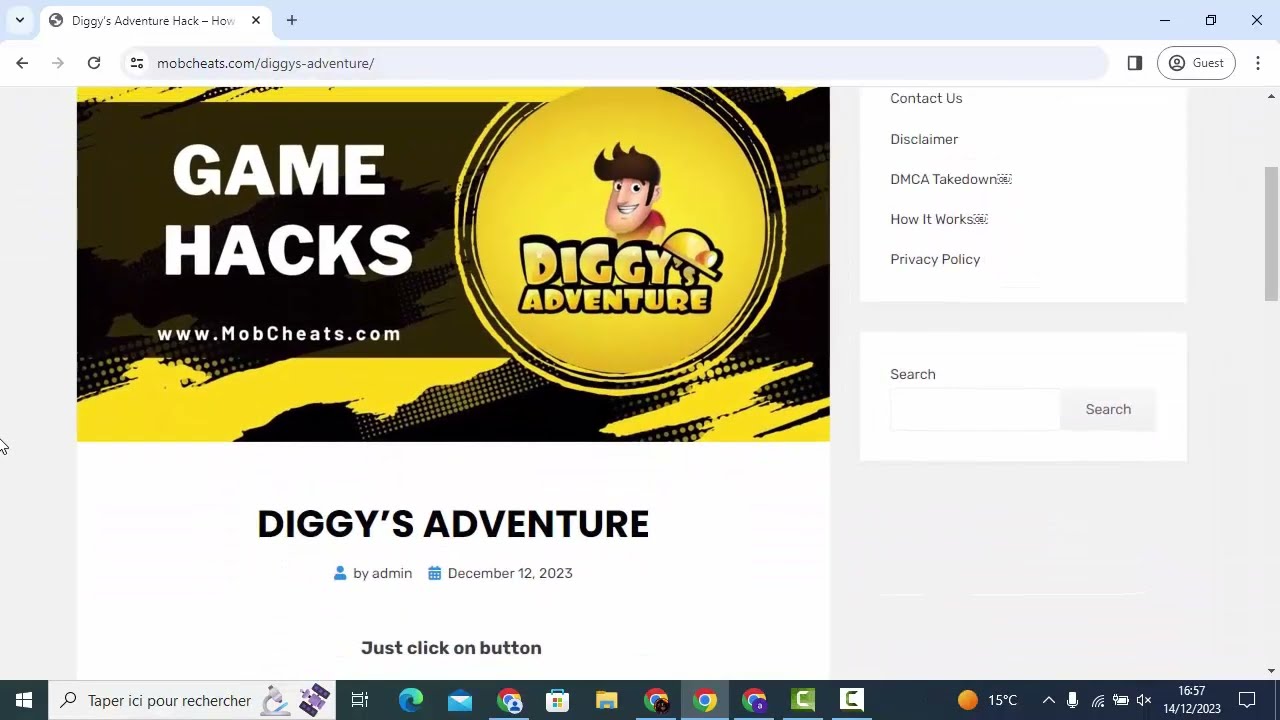Open the white Camtasia recorder taskbar icon
The width and height of the screenshot is (1280, 720).
852,700
